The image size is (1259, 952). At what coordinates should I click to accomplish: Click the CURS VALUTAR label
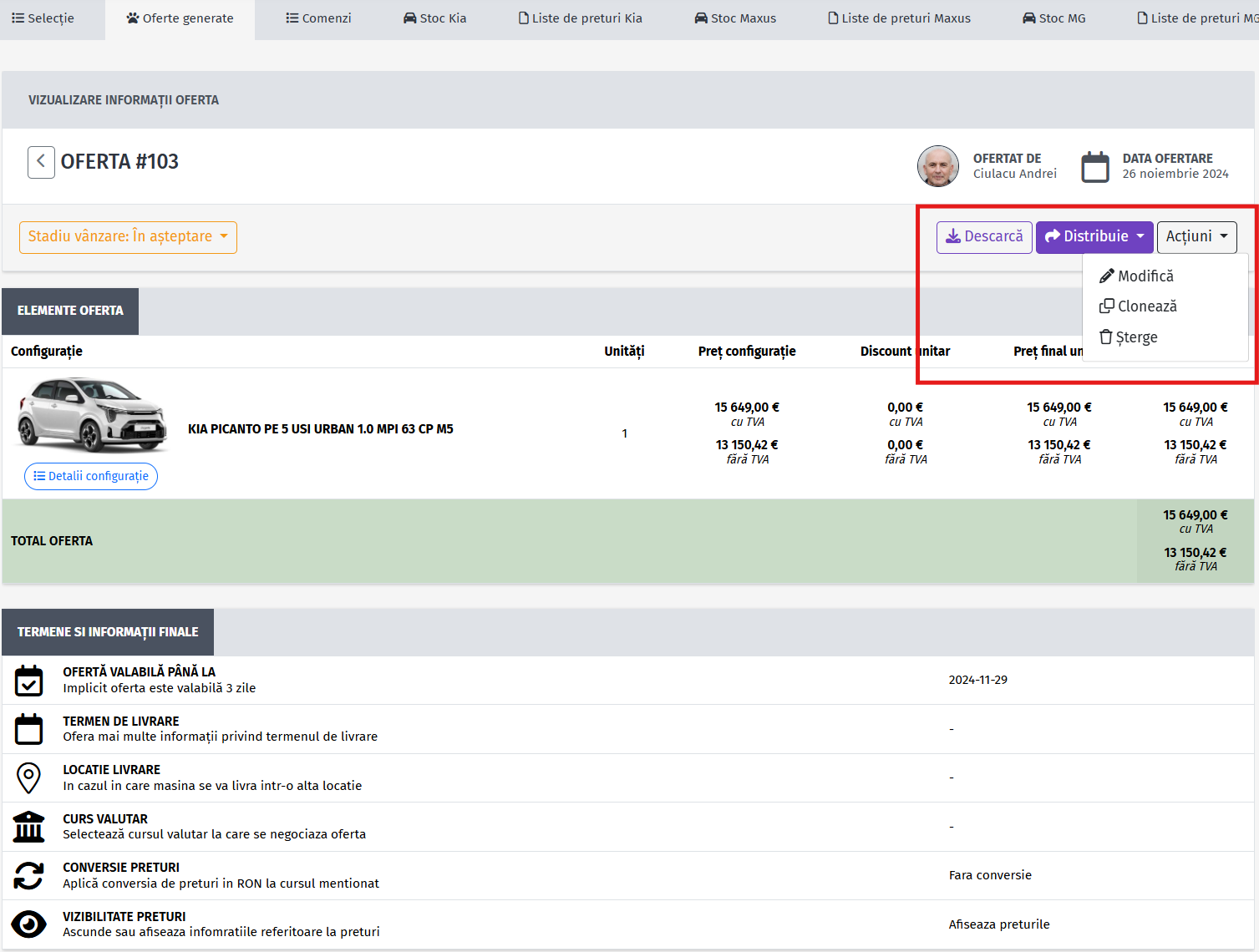(x=105, y=819)
